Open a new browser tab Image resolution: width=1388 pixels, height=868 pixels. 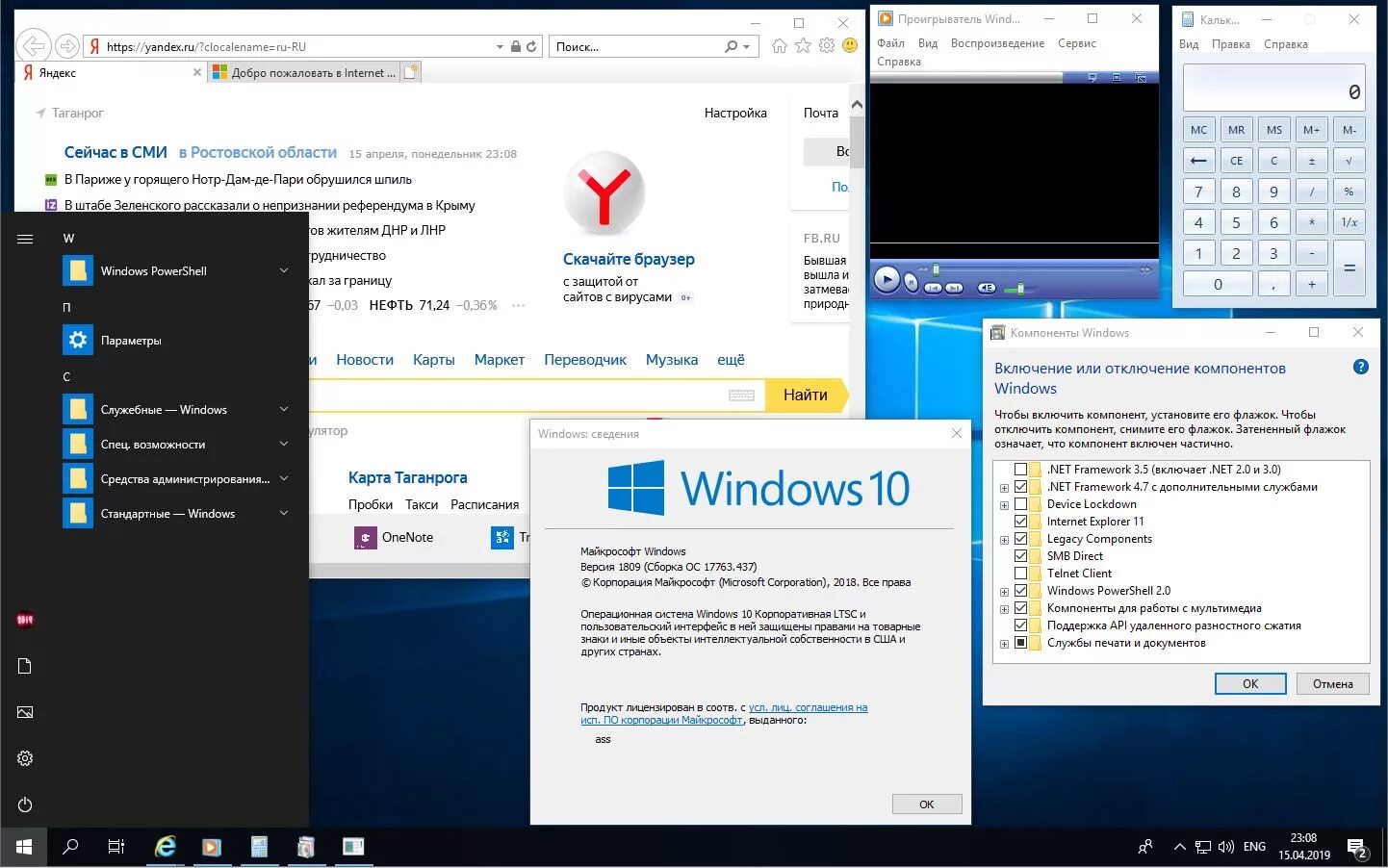pos(411,72)
